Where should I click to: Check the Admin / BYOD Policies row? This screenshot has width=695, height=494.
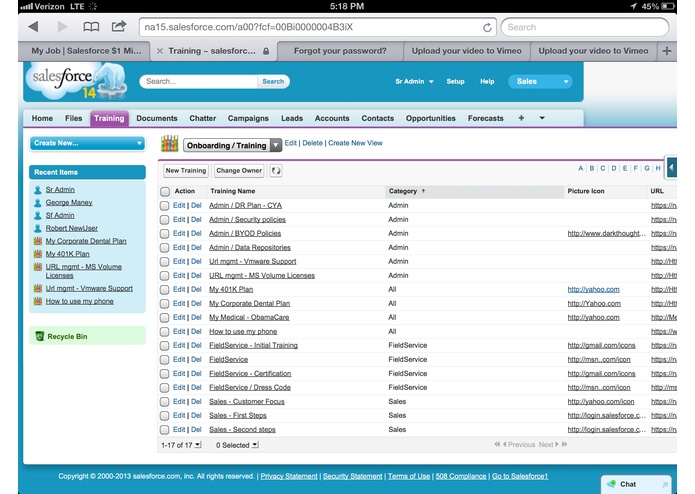click(x=164, y=233)
